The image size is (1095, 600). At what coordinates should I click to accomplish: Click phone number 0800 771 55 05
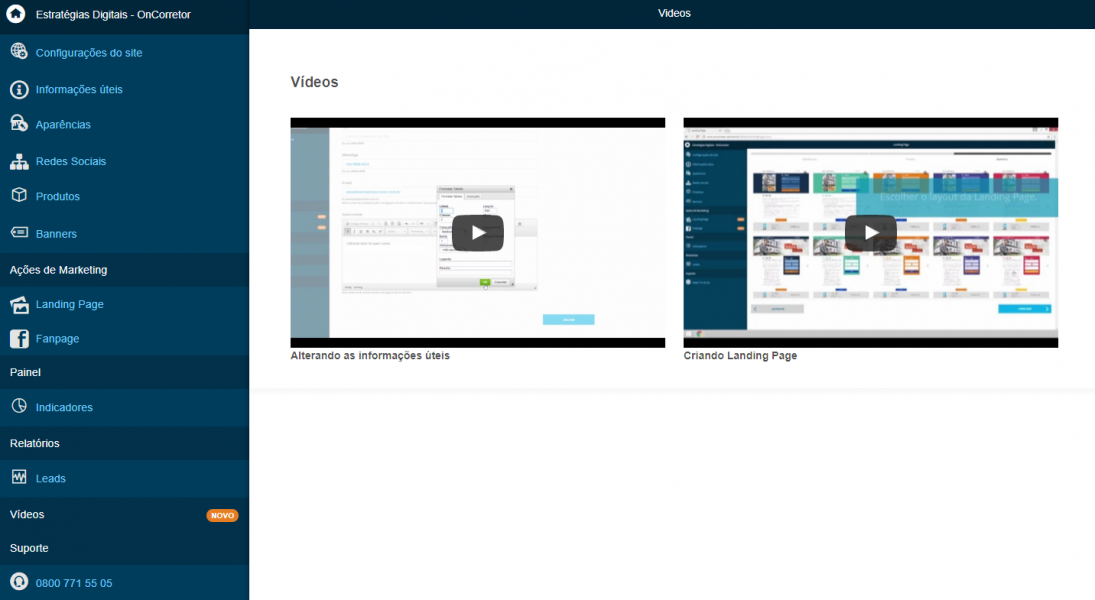[x=74, y=583]
